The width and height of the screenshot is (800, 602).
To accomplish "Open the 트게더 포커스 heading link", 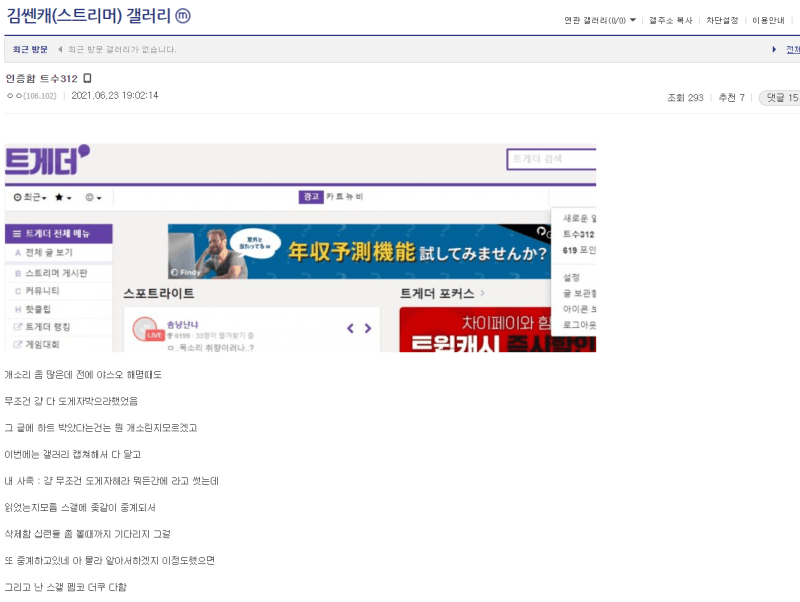I will click(442, 293).
